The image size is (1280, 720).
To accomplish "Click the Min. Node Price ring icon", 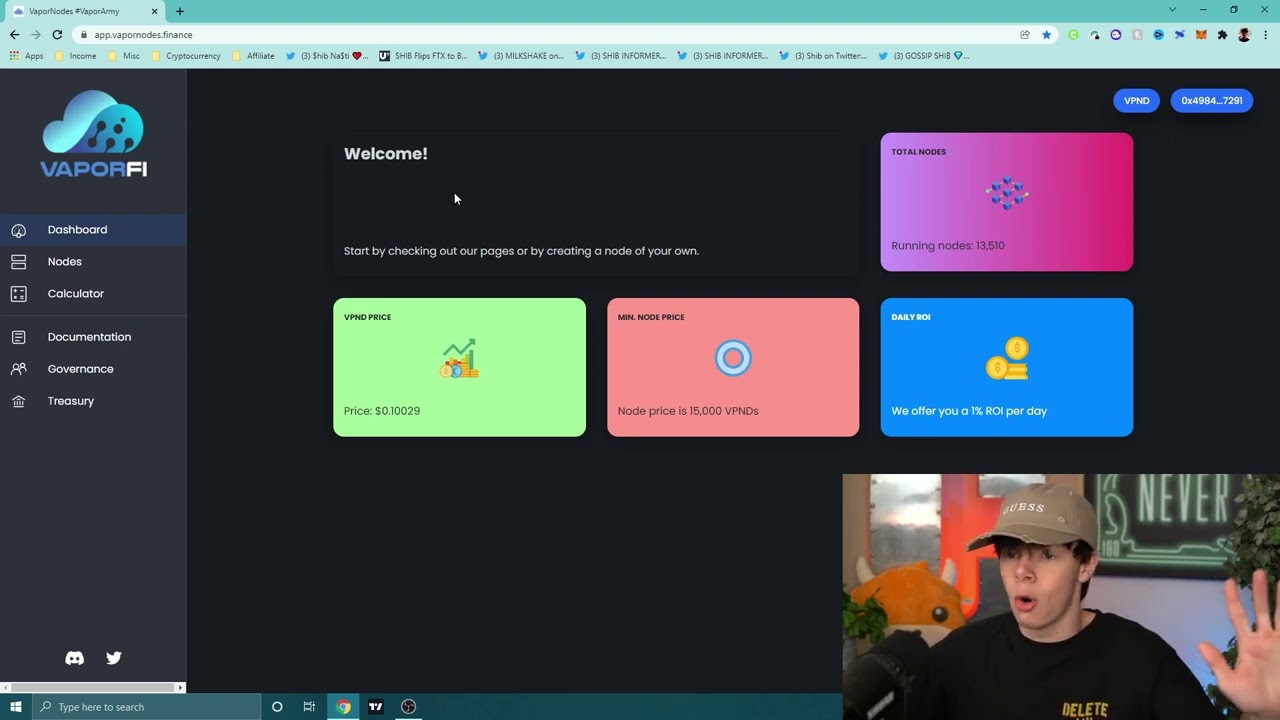I will coord(733,358).
